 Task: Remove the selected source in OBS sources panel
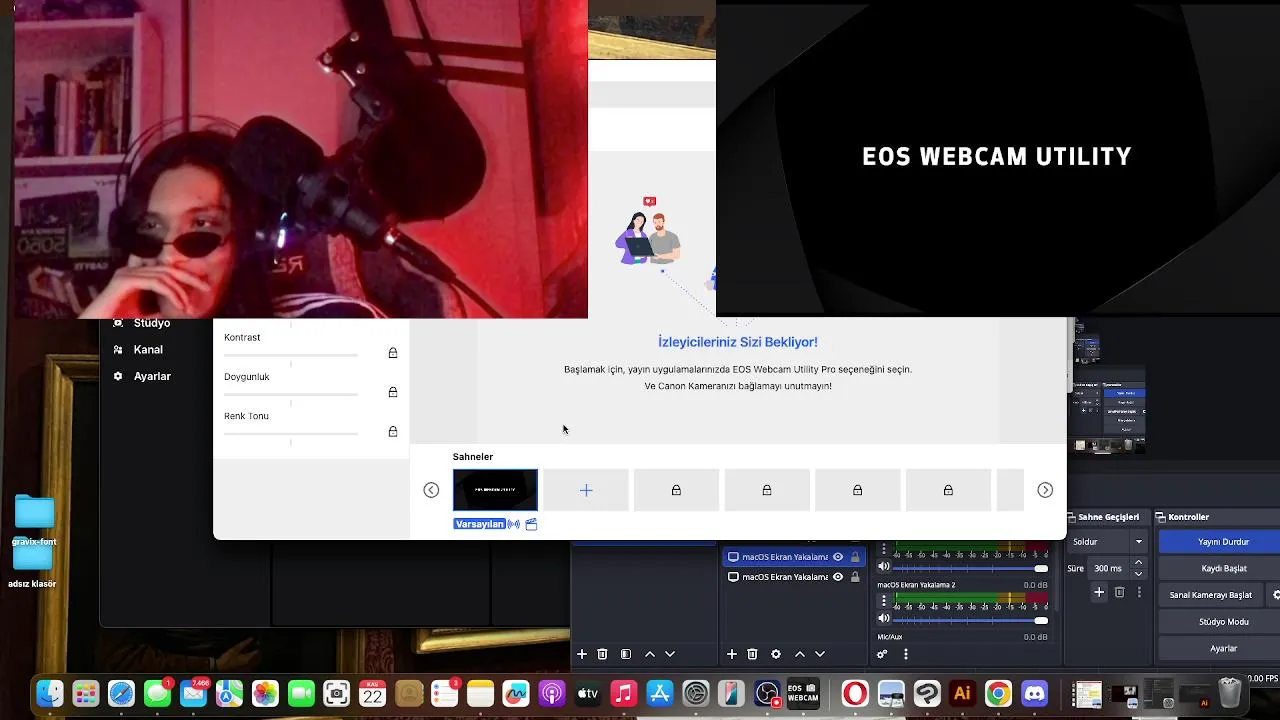752,654
